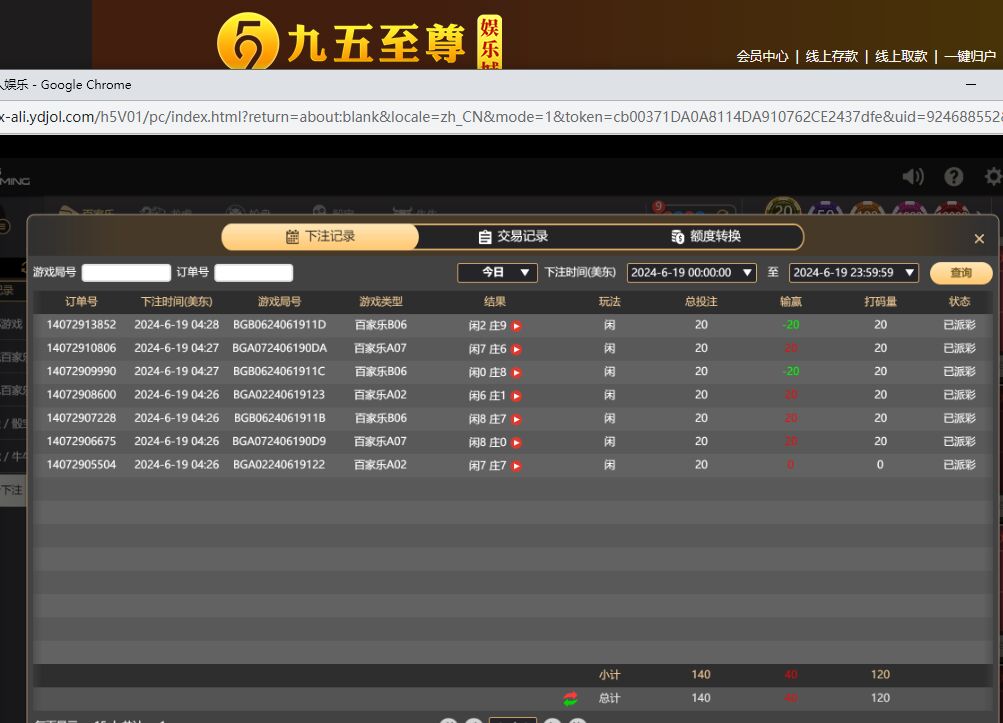Screen dimensions: 1003x723
Task: Open help with the question mark icon
Action: point(953,177)
